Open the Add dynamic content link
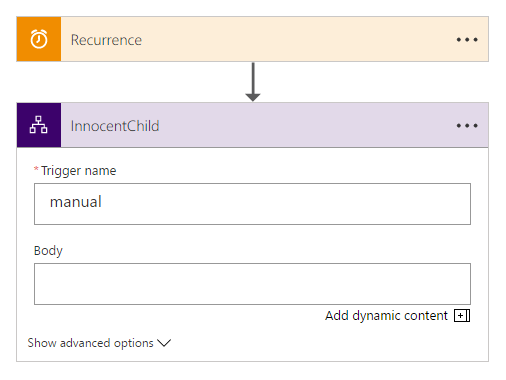The image size is (506, 380). point(386,315)
